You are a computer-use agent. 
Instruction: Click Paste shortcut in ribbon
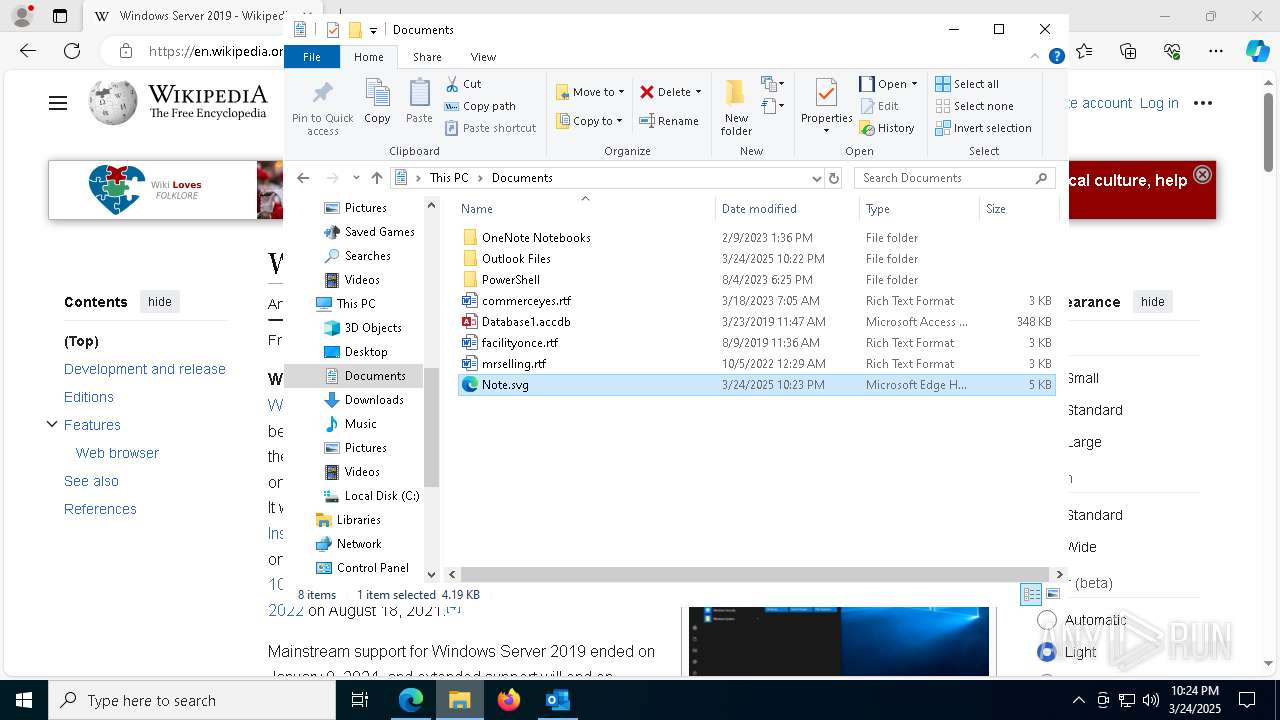490,128
